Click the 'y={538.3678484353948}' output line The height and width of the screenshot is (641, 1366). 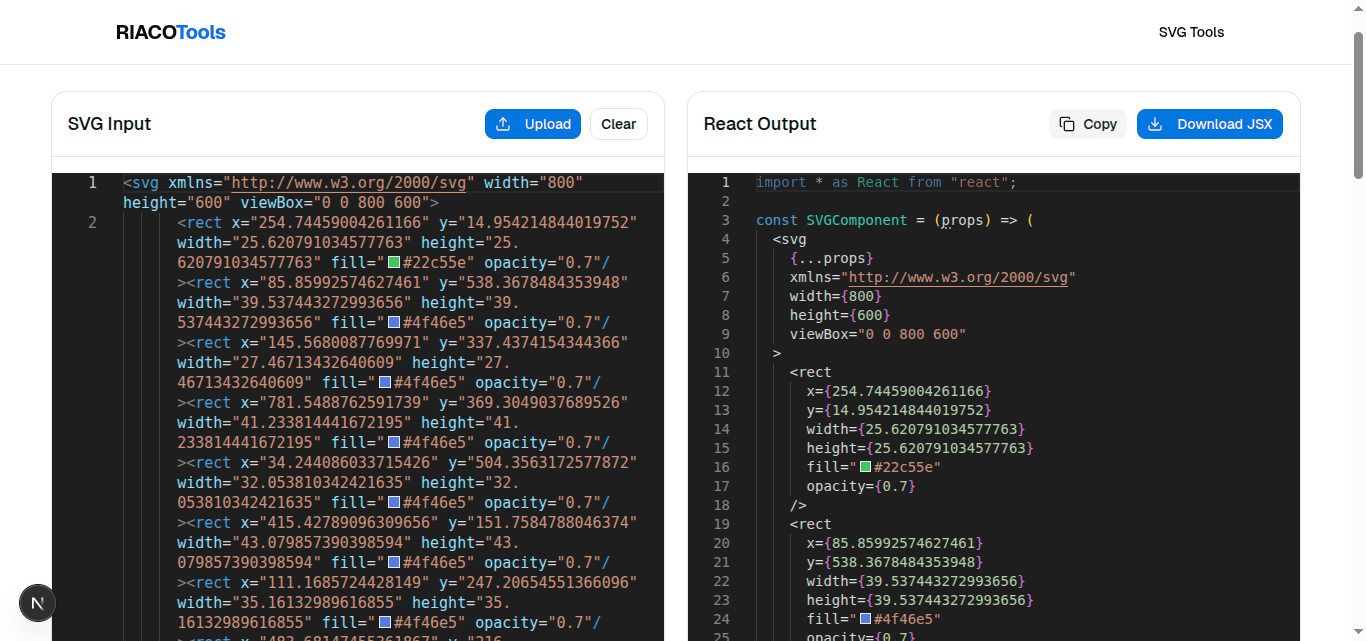tap(895, 562)
